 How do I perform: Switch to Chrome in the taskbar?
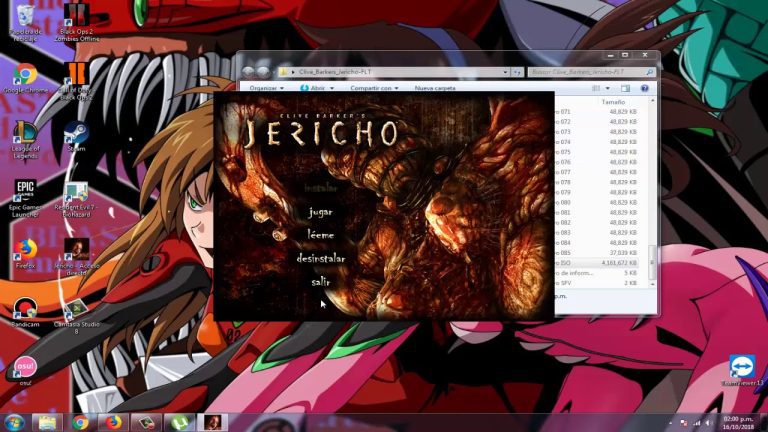[x=80, y=422]
